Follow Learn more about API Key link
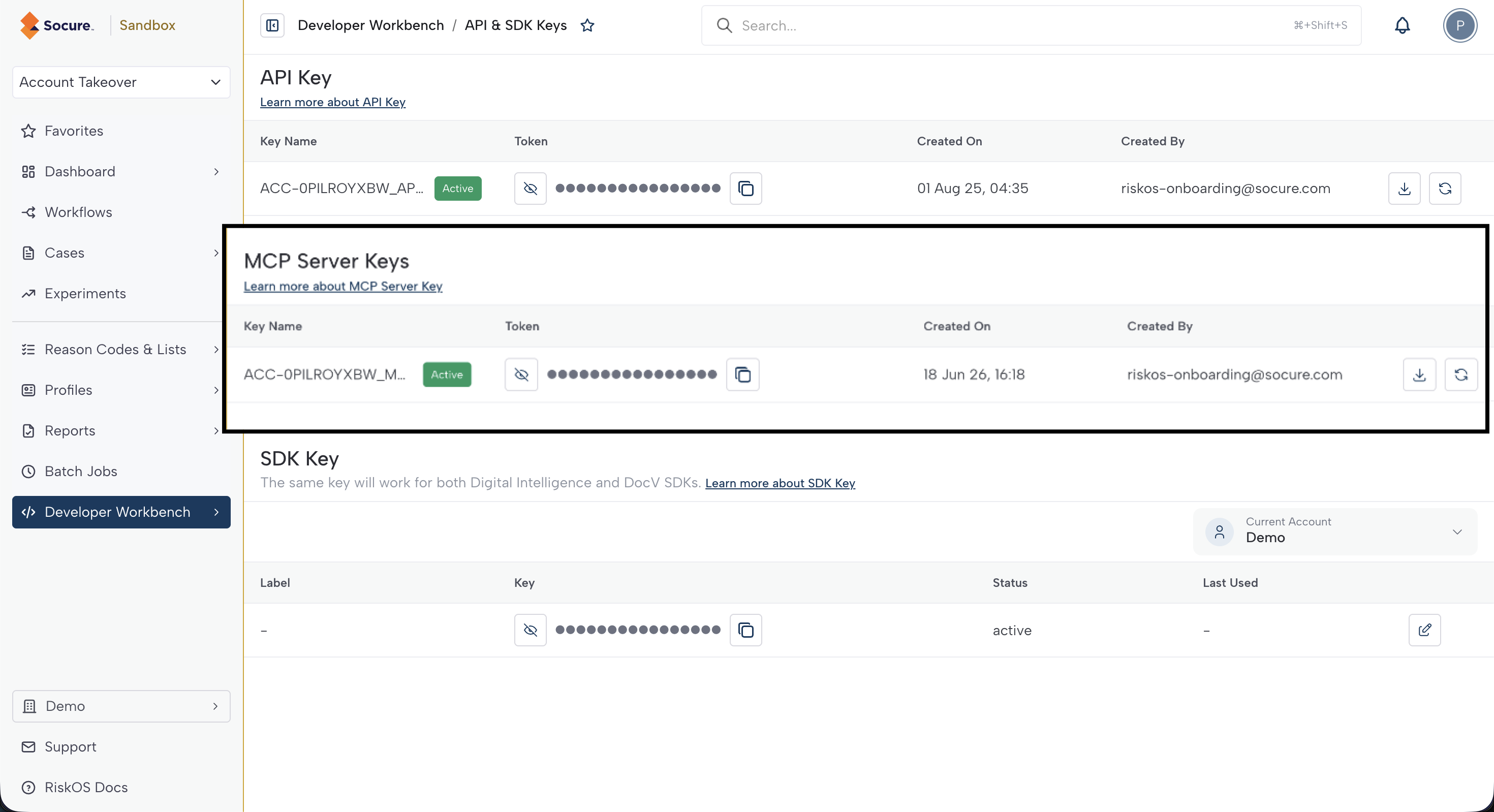The image size is (1494, 812). (332, 102)
